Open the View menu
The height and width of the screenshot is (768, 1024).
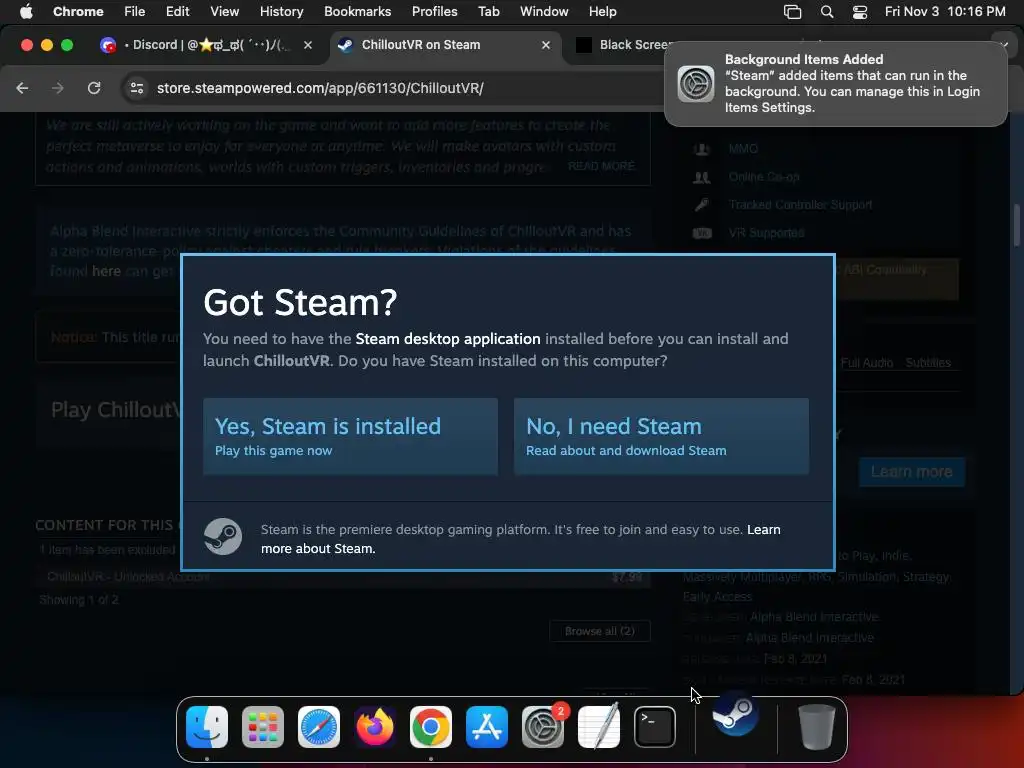[225, 11]
